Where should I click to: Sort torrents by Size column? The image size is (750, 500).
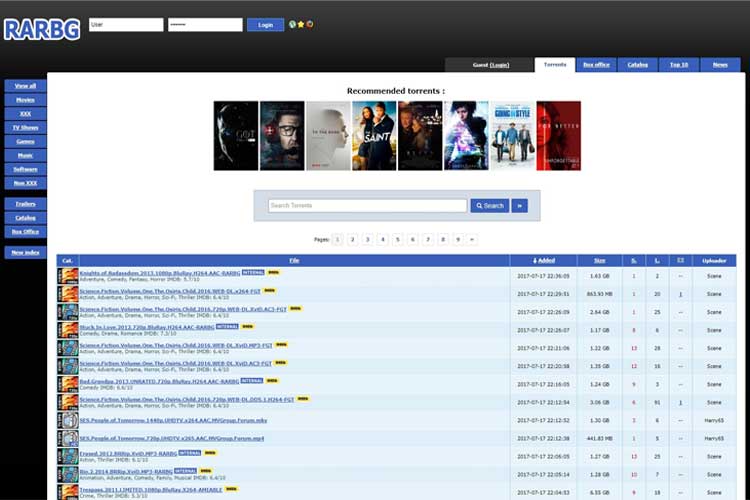(600, 261)
